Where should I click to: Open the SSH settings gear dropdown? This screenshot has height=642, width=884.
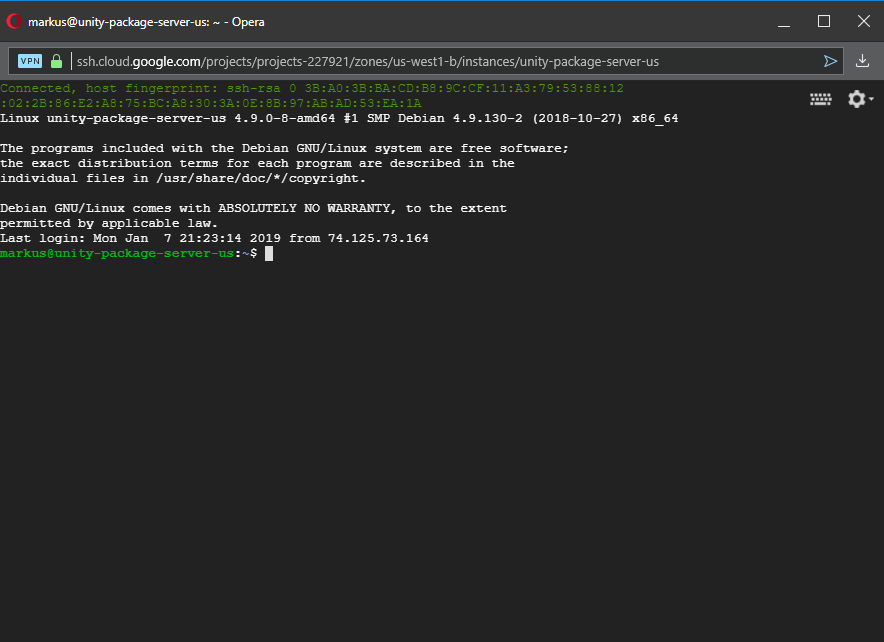[x=860, y=99]
